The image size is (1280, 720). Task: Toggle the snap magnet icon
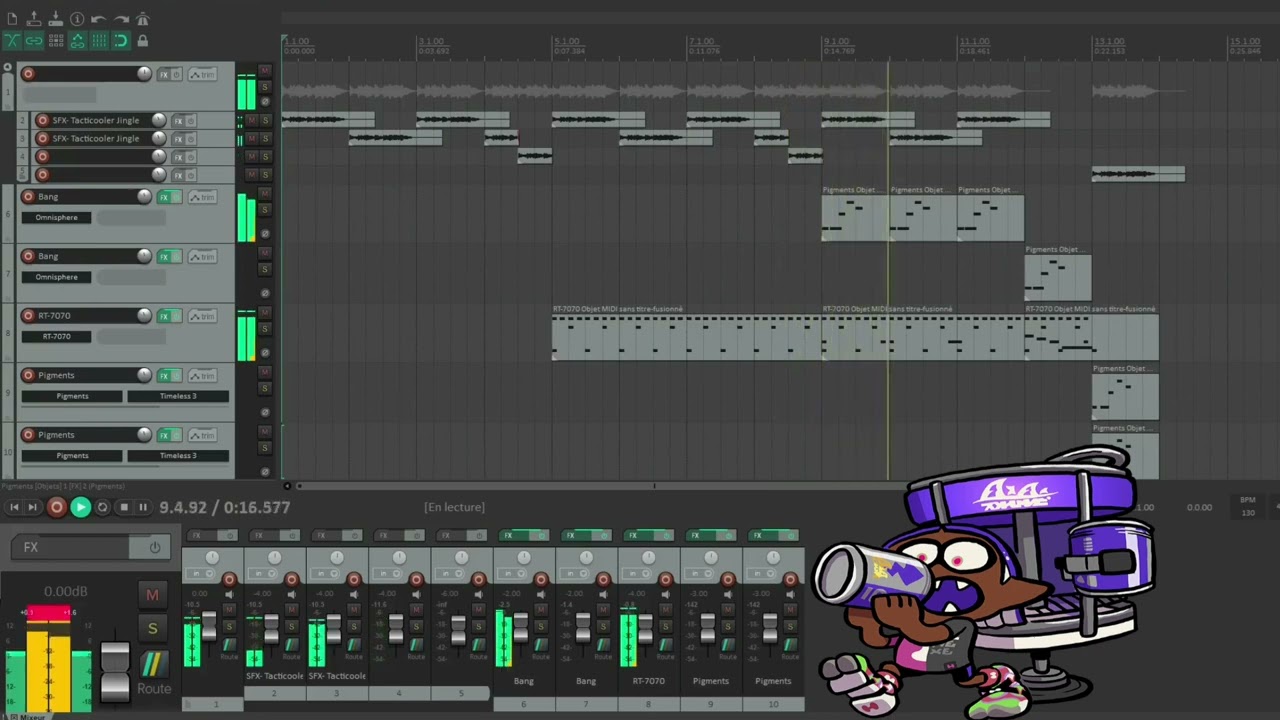click(121, 41)
